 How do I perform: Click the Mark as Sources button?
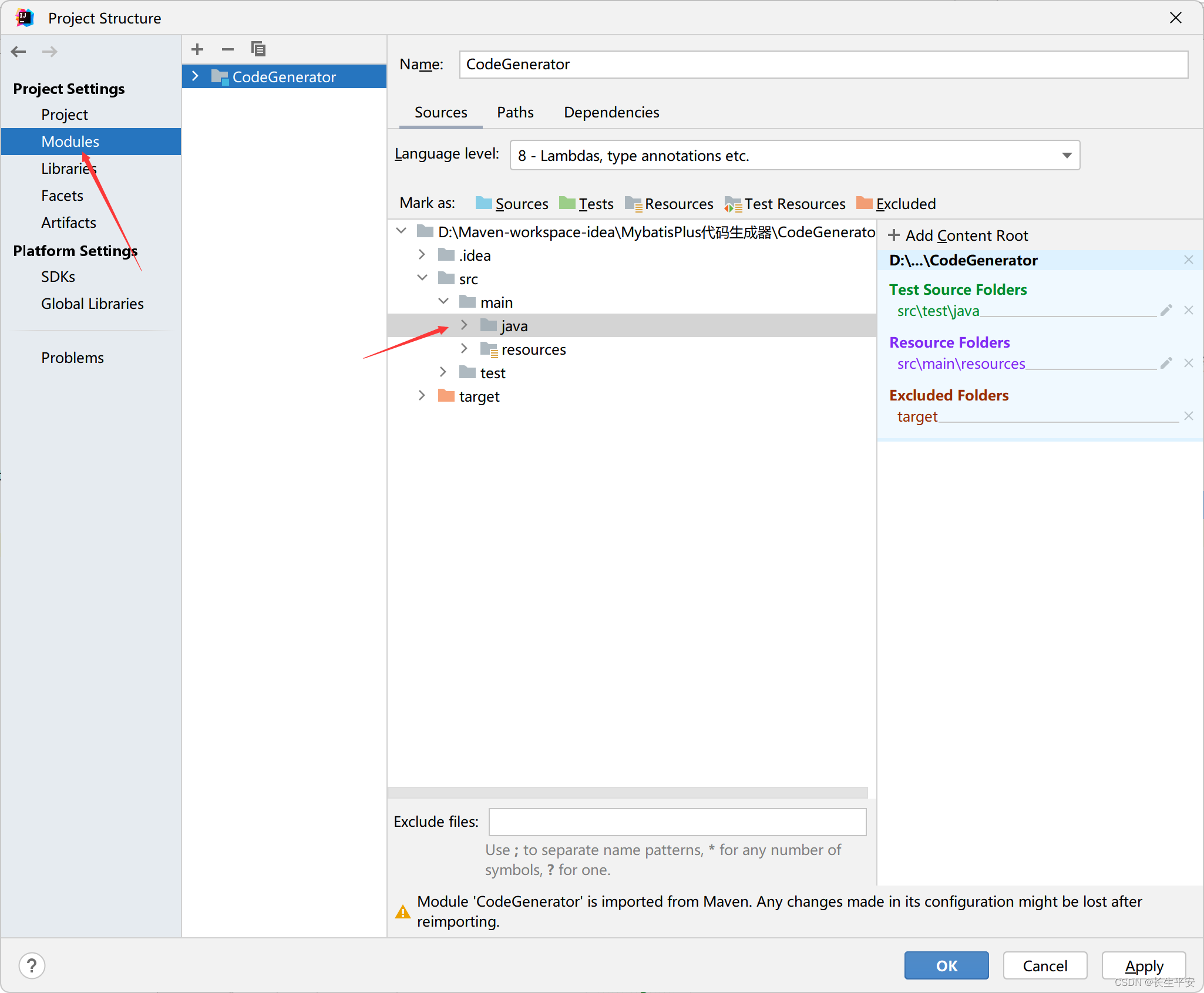tap(511, 204)
